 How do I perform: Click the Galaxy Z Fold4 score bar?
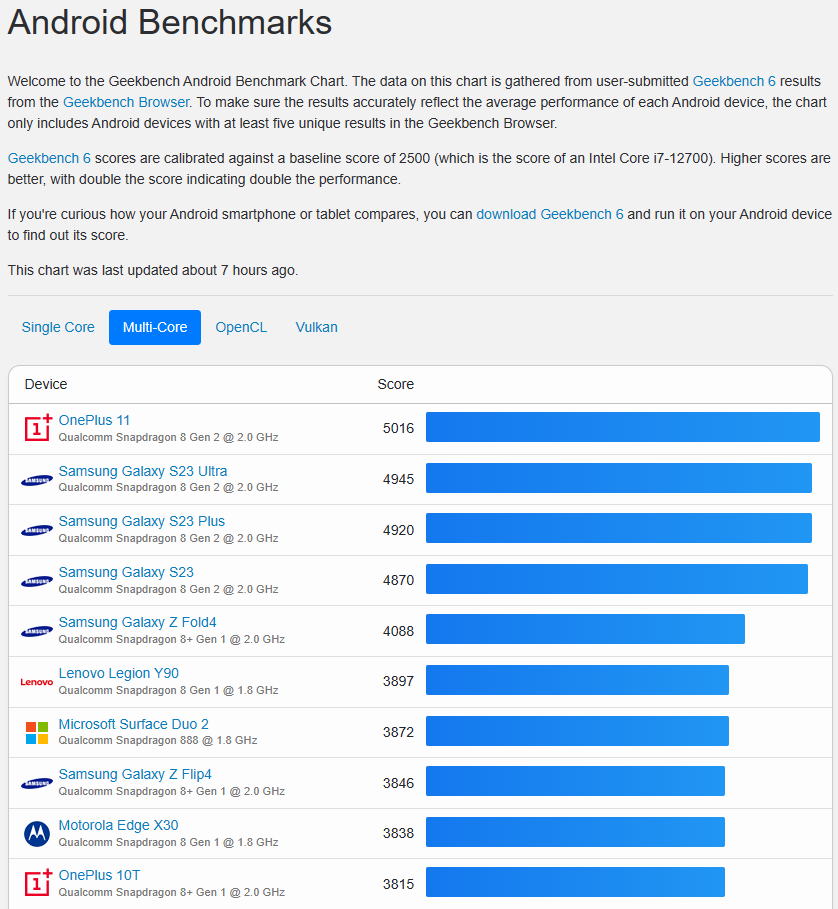tap(585, 629)
